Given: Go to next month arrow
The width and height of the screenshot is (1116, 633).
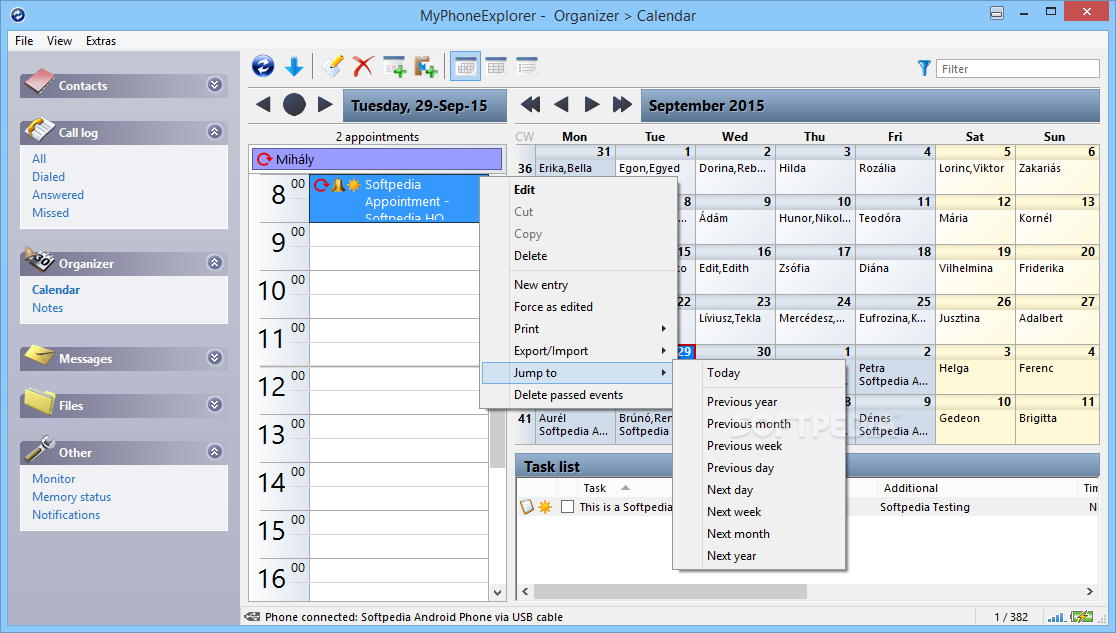Looking at the screenshot, I should click(x=591, y=105).
